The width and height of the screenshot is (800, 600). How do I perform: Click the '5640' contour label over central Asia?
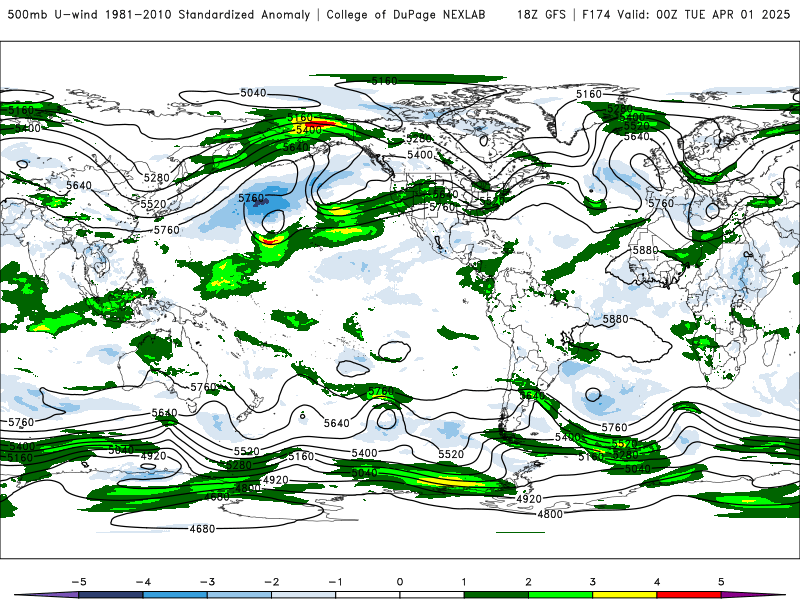click(x=79, y=185)
